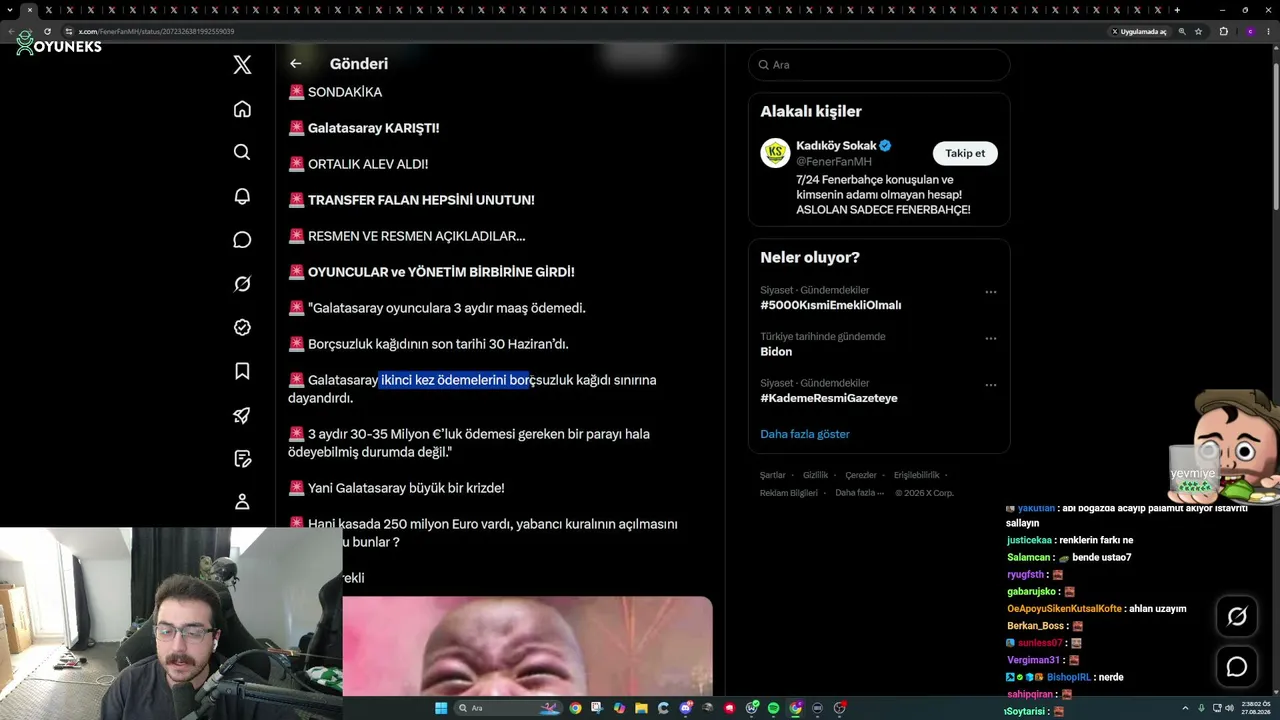This screenshot has width=1280, height=720.
Task: Open the floating messages bubble button
Action: (1237, 667)
